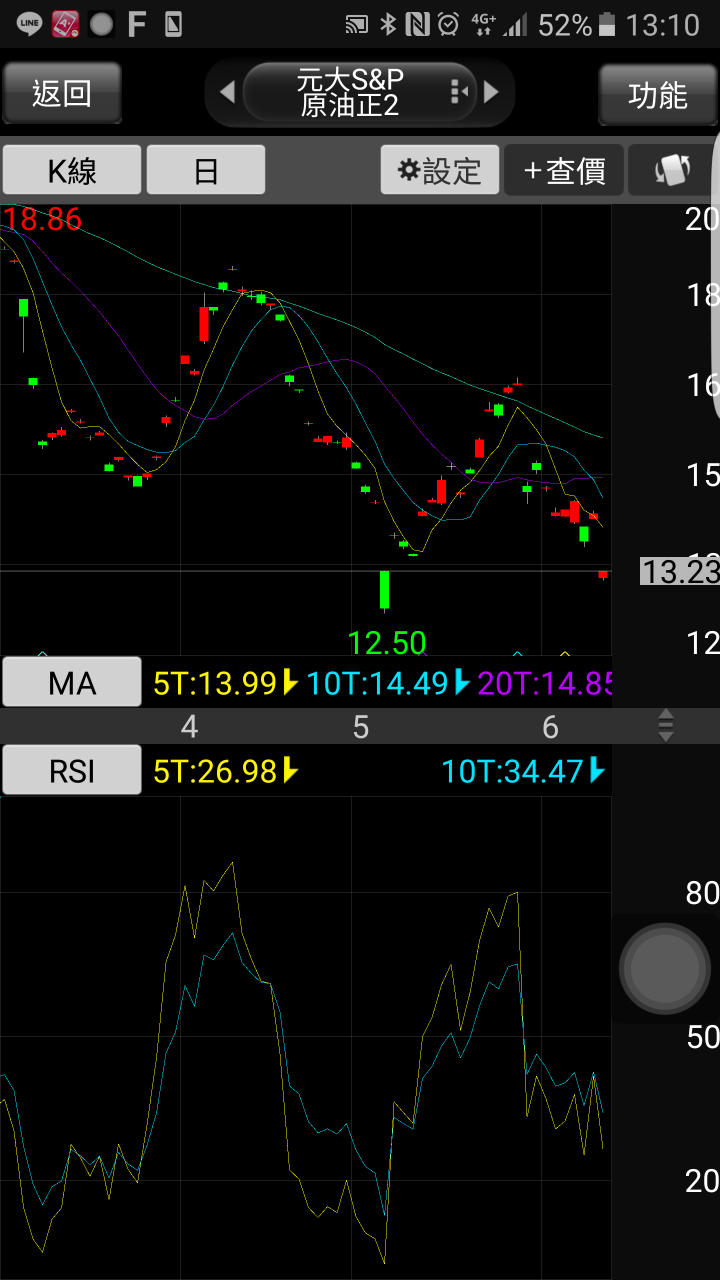Image resolution: width=720 pixels, height=1280 pixels.
Task: Open the RSI indicator selector
Action: tap(72, 770)
